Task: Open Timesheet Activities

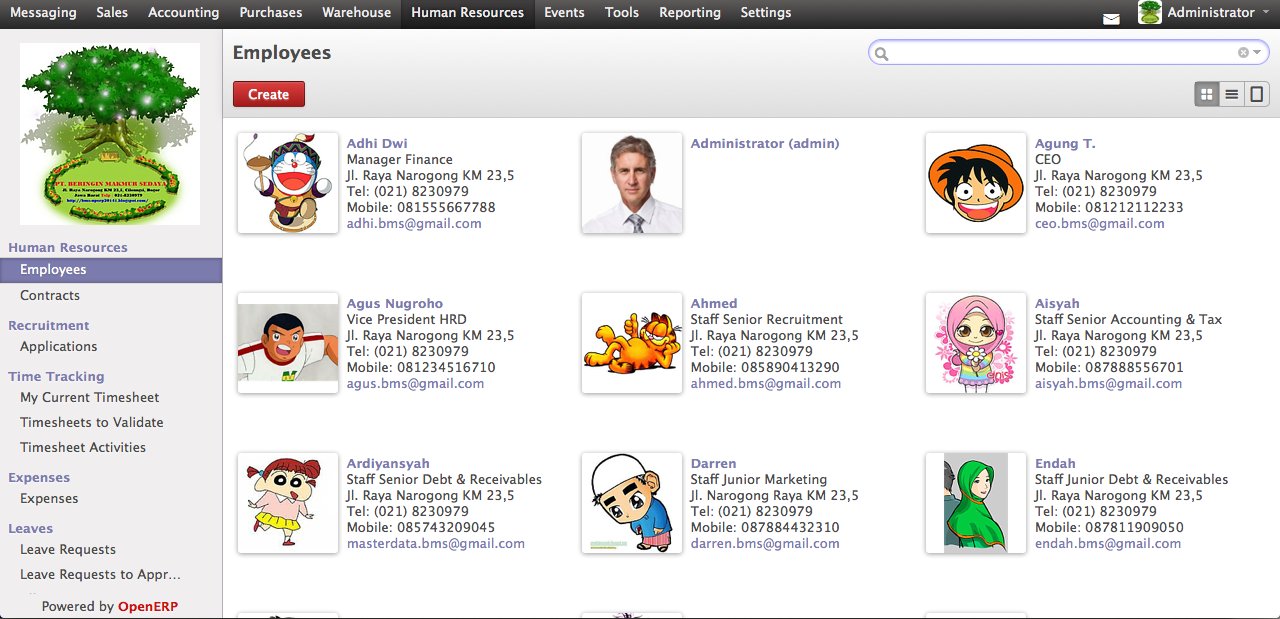Action: pos(83,447)
